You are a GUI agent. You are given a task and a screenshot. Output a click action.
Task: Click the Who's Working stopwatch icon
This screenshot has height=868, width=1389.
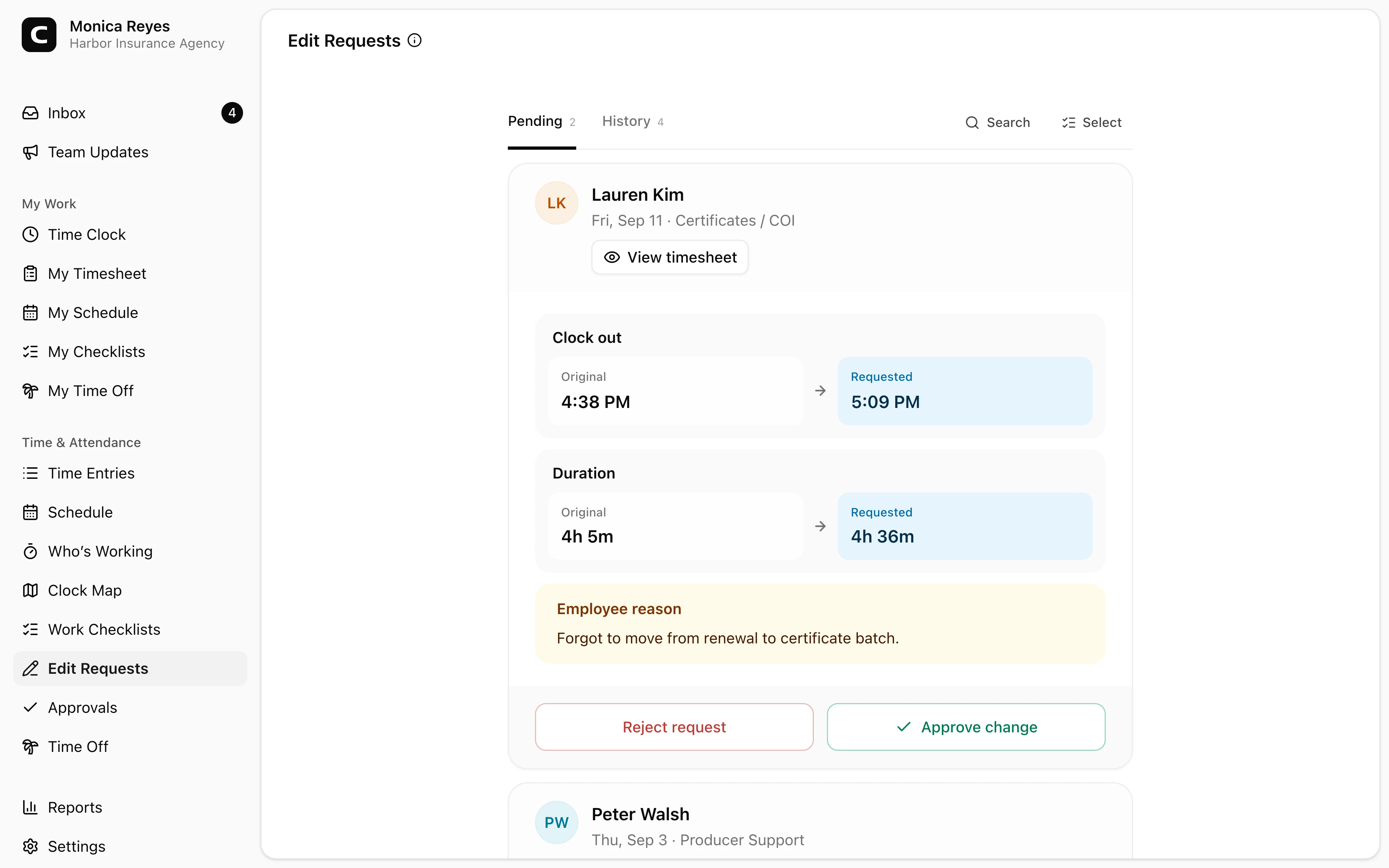30,552
